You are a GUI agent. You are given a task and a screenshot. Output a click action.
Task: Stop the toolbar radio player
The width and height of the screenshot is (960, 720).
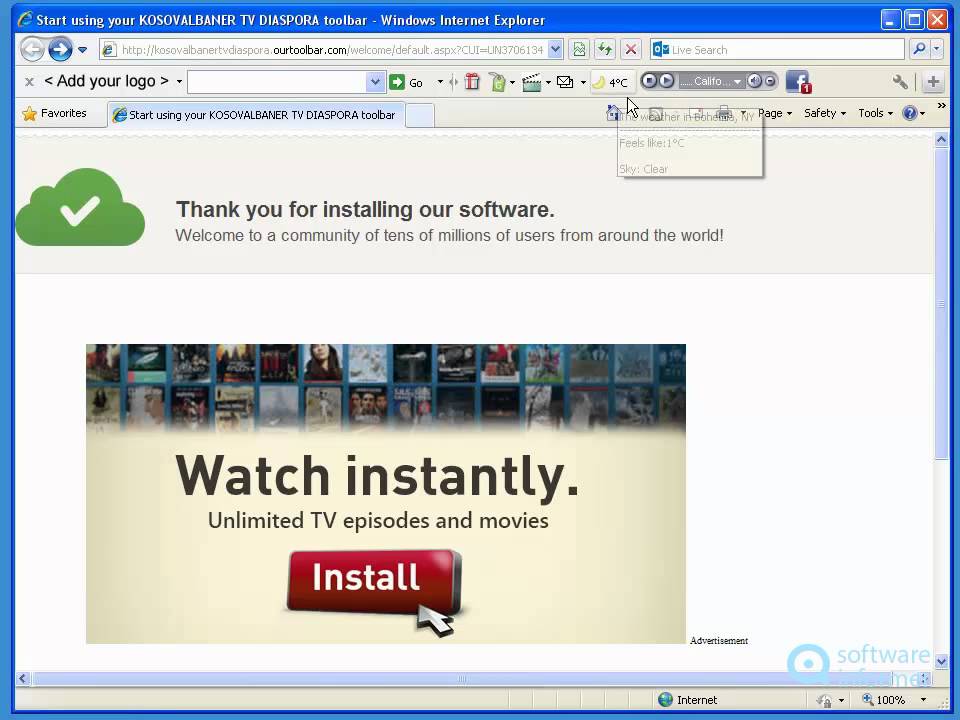(650, 81)
